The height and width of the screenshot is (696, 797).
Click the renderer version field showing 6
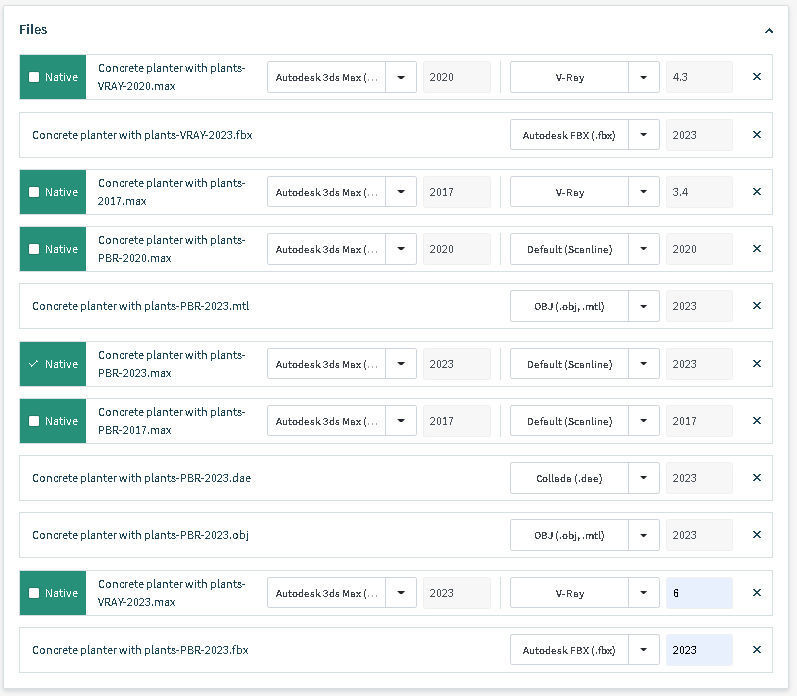point(699,593)
